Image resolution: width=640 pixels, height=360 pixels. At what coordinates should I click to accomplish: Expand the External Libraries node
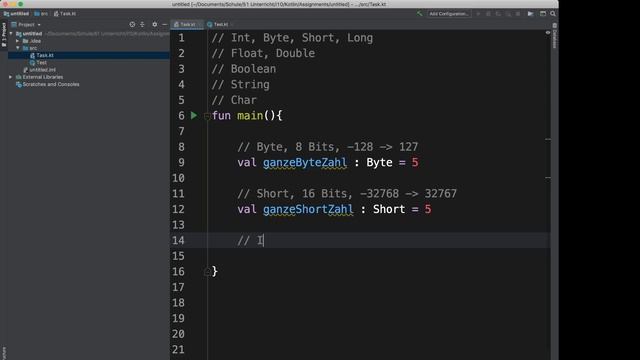(x=11, y=77)
